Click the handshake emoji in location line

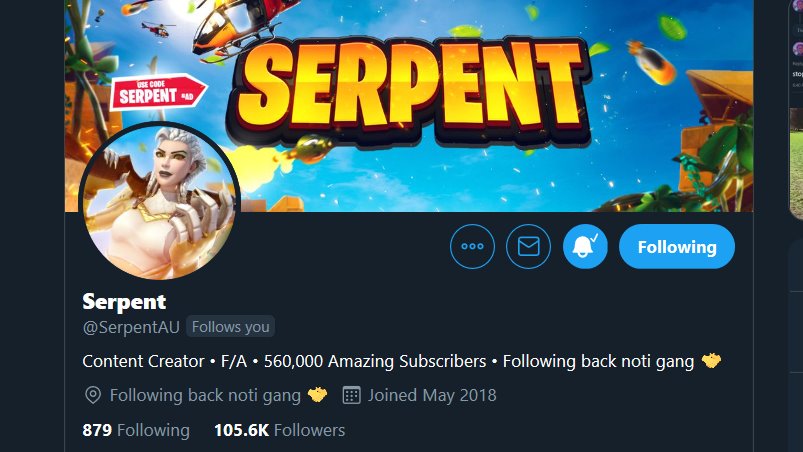pos(318,395)
